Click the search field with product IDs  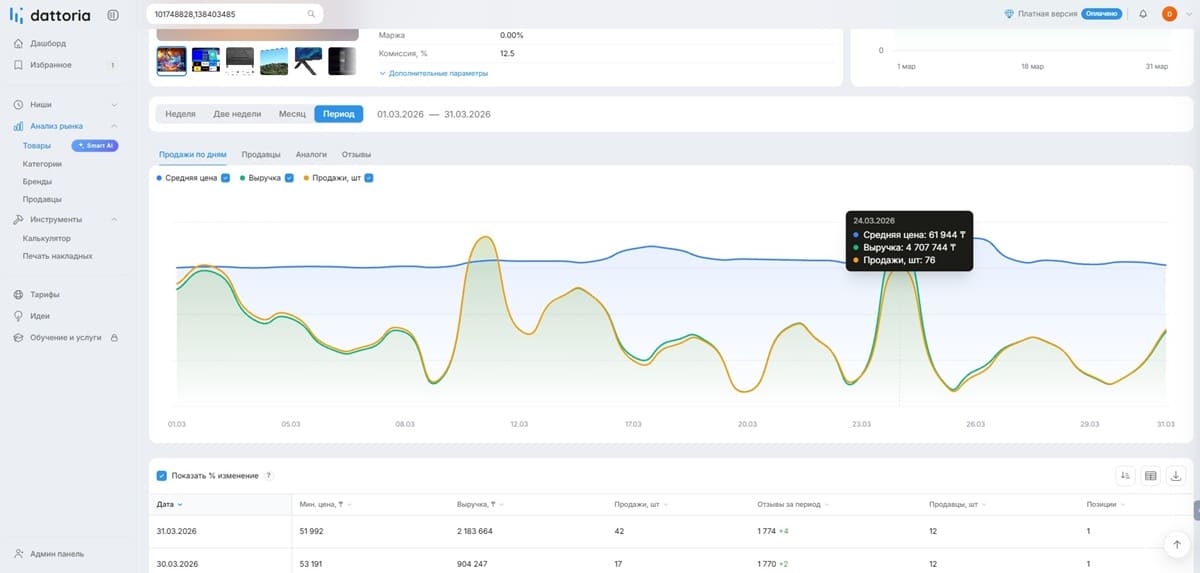point(234,14)
